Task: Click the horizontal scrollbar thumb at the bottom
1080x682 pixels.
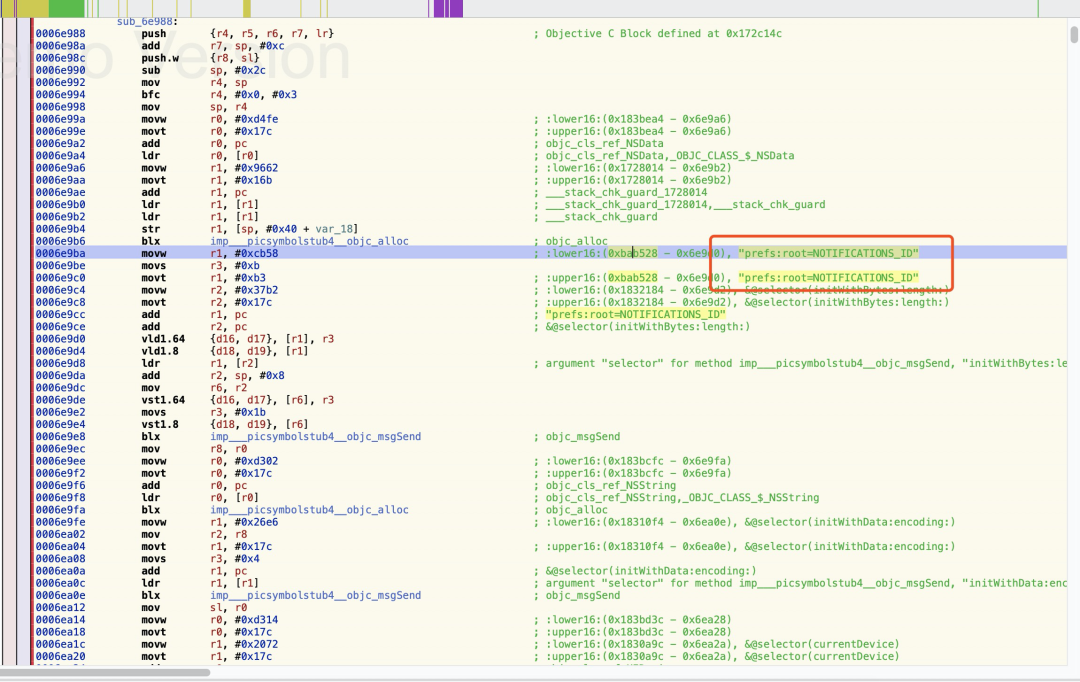Action: point(105,672)
